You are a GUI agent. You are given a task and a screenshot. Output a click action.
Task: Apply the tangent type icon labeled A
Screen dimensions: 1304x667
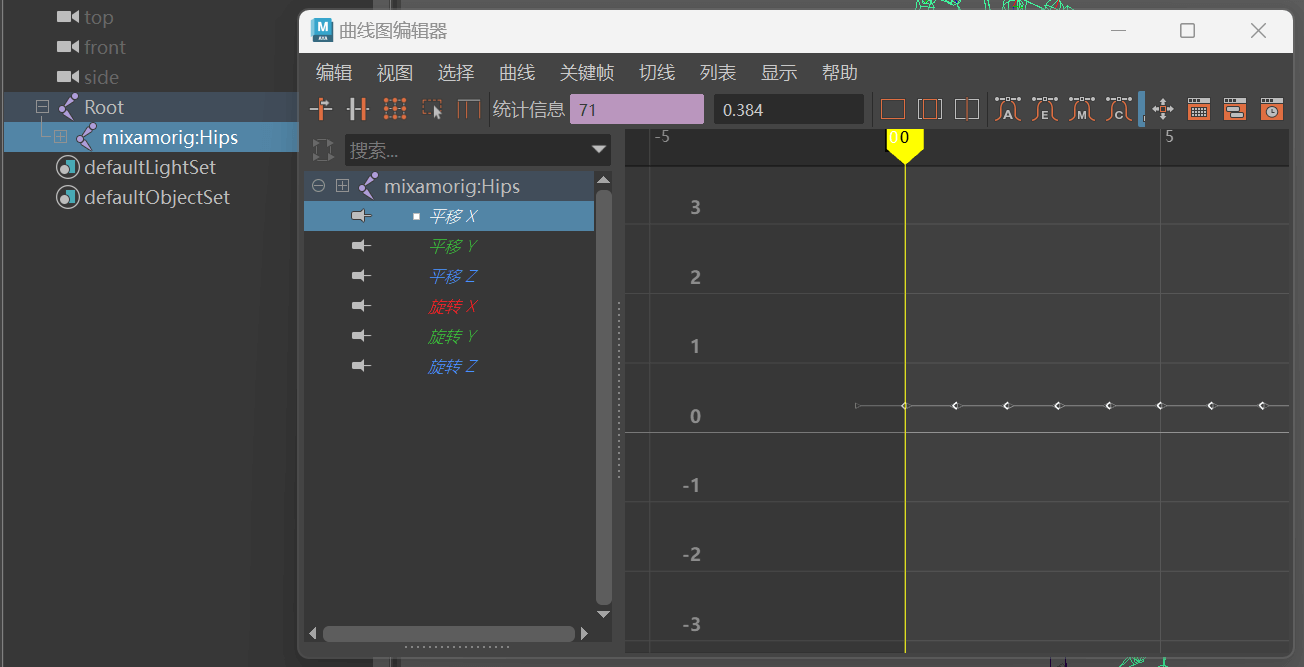(x=1008, y=109)
